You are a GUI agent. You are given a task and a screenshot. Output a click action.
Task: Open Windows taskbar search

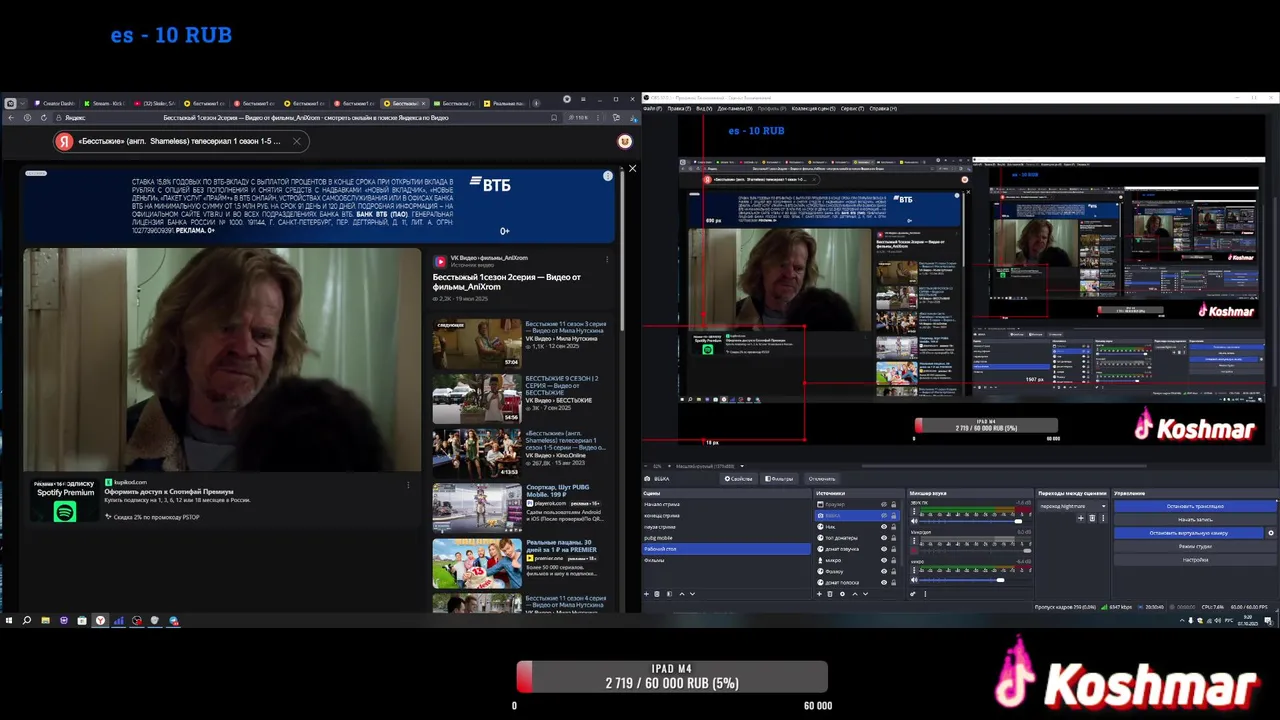point(27,620)
